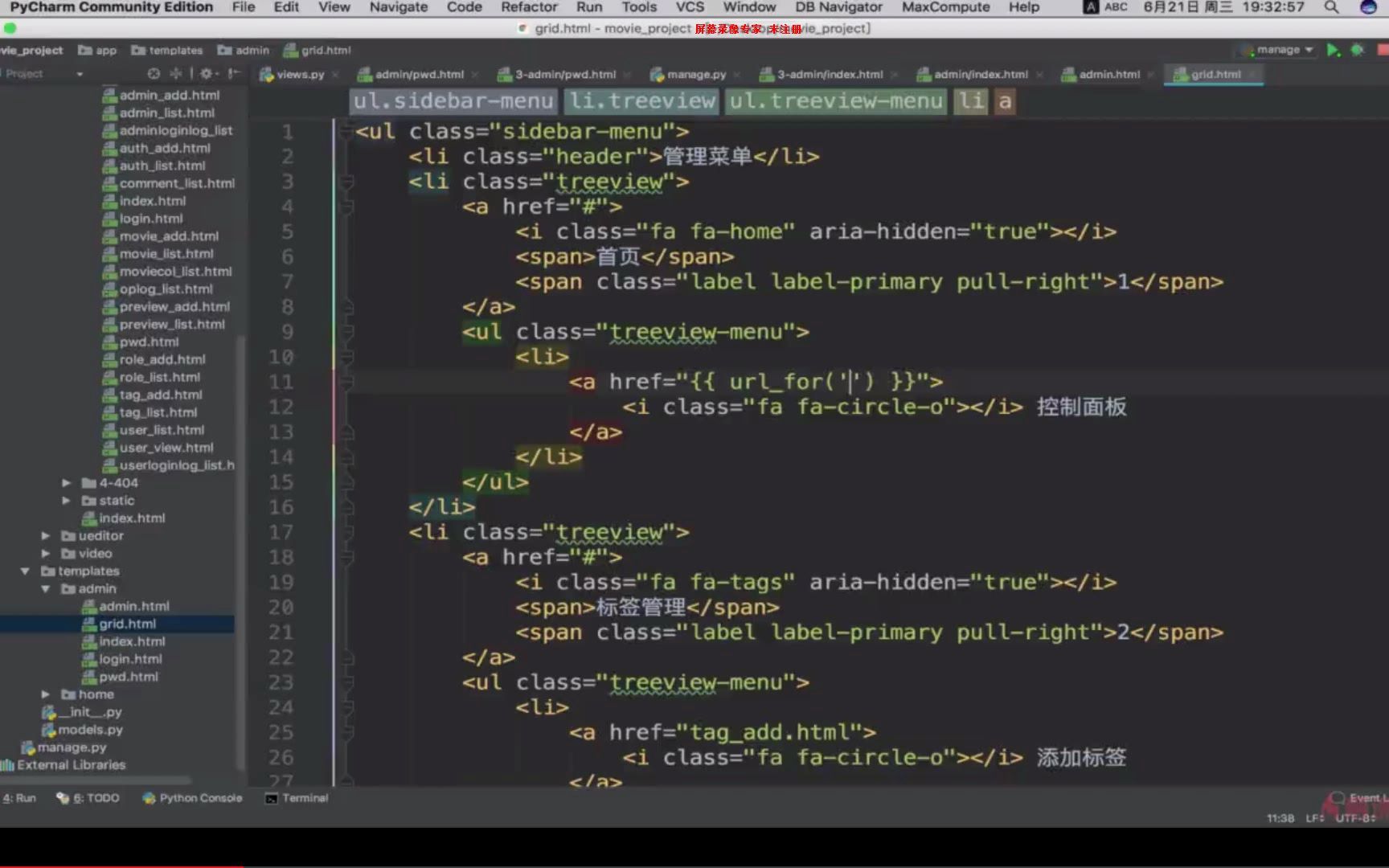The height and width of the screenshot is (868, 1389).
Task: Click the templates breadcrumb in navigation bar
Action: tap(167, 50)
